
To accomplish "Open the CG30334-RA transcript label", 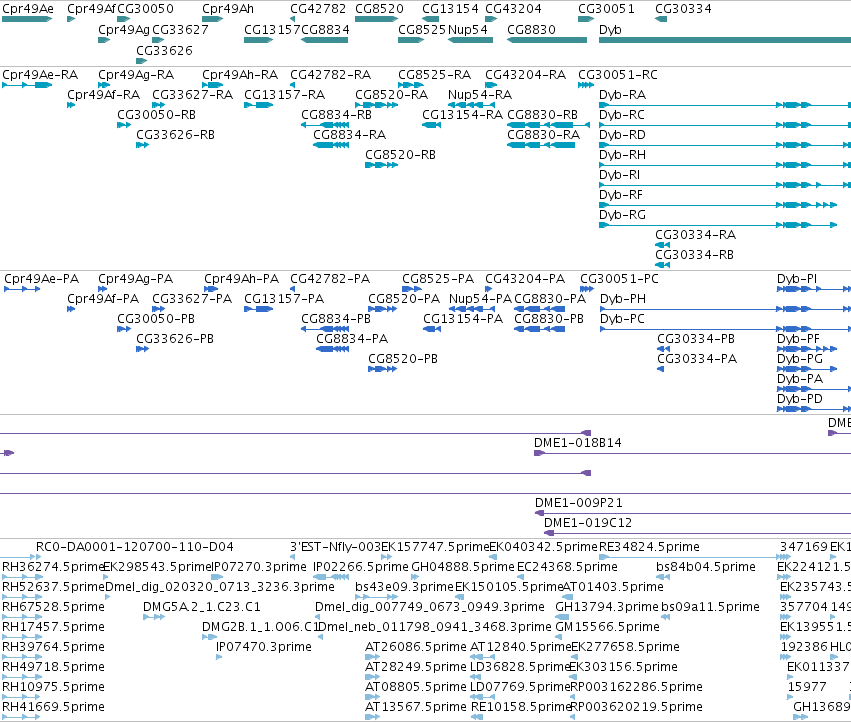I will (x=696, y=235).
